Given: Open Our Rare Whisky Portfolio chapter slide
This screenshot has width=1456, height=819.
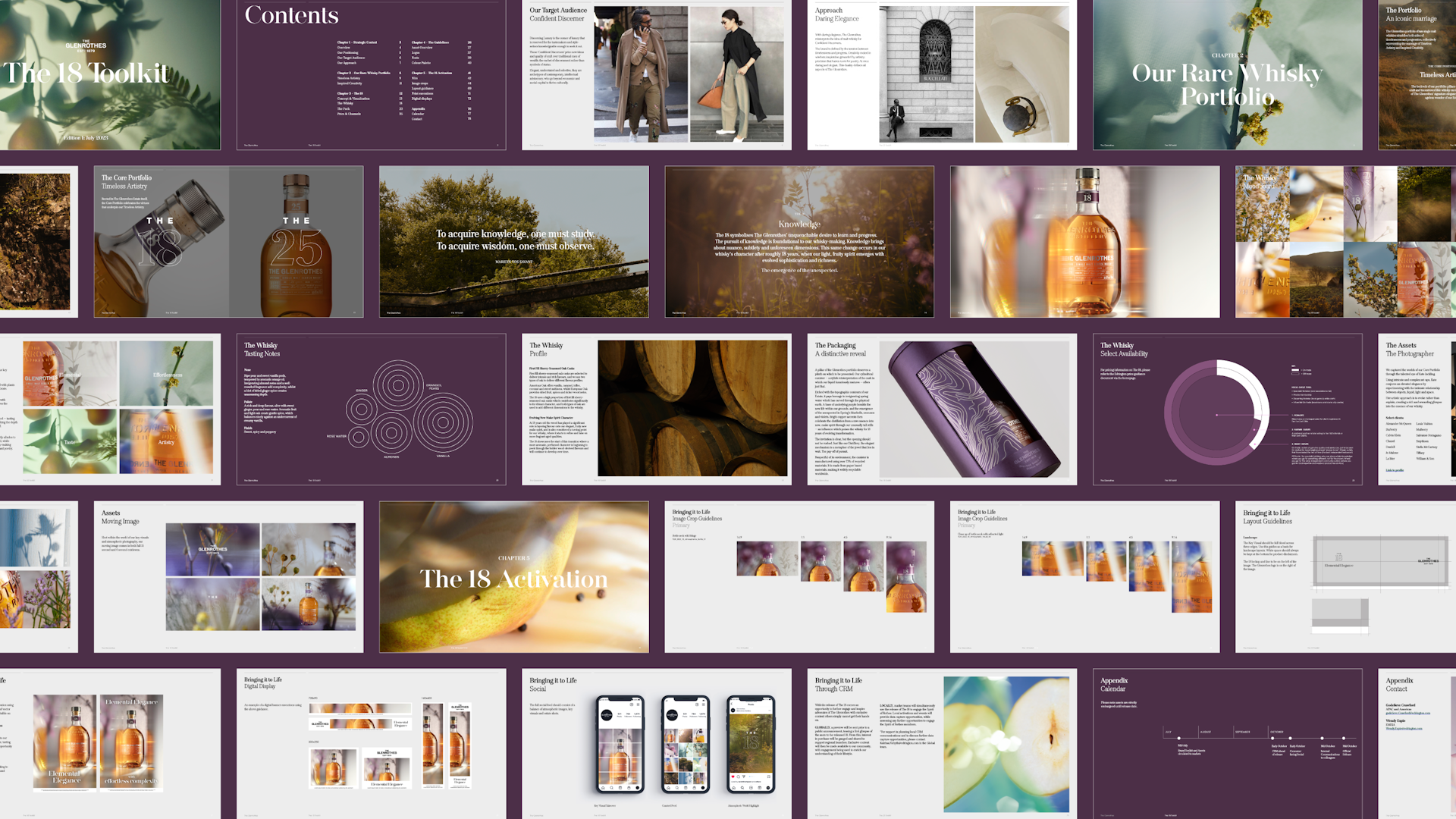Looking at the screenshot, I should pyautogui.click(x=1227, y=74).
